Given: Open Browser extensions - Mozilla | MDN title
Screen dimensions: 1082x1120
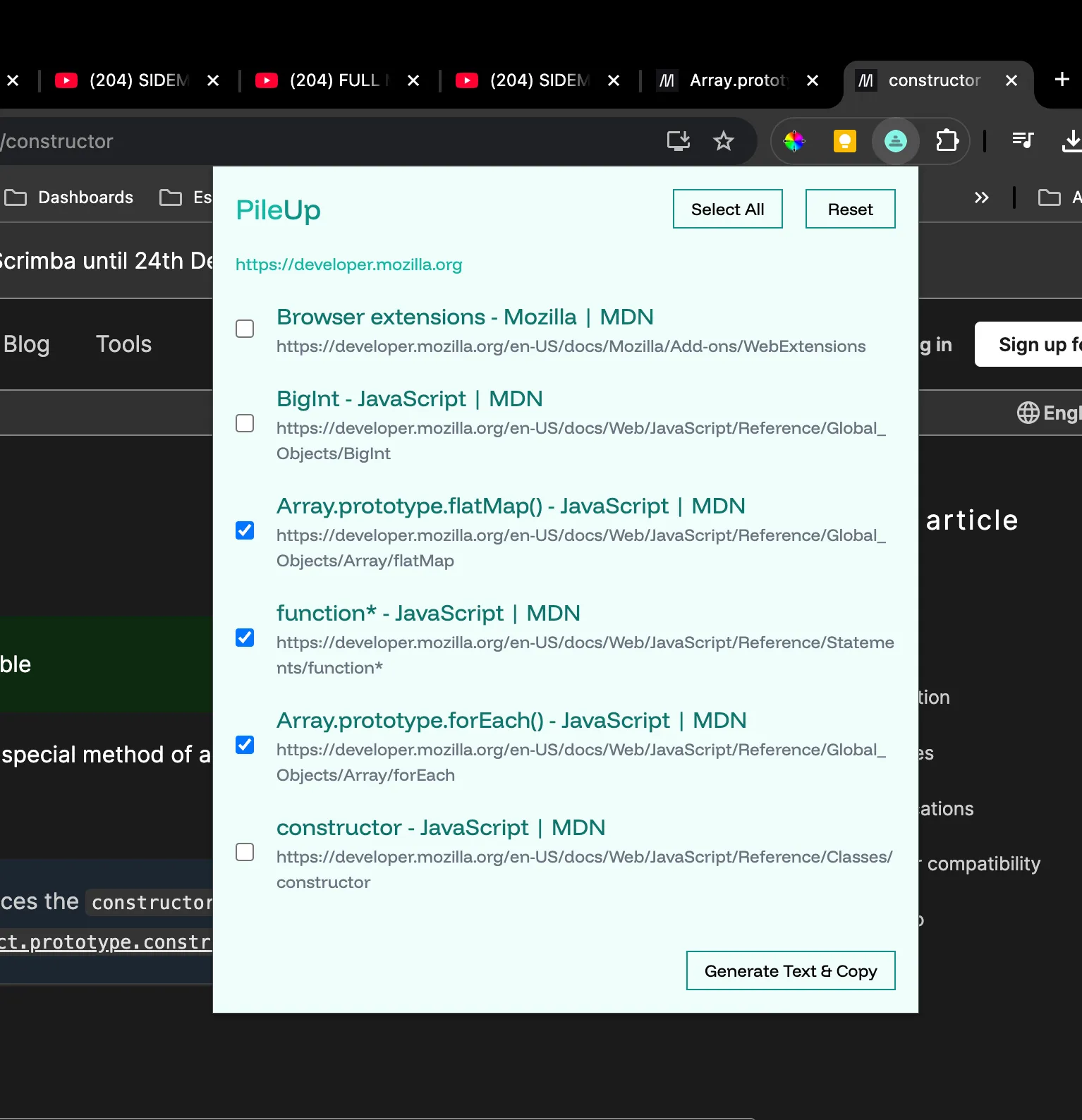Looking at the screenshot, I should [465, 317].
